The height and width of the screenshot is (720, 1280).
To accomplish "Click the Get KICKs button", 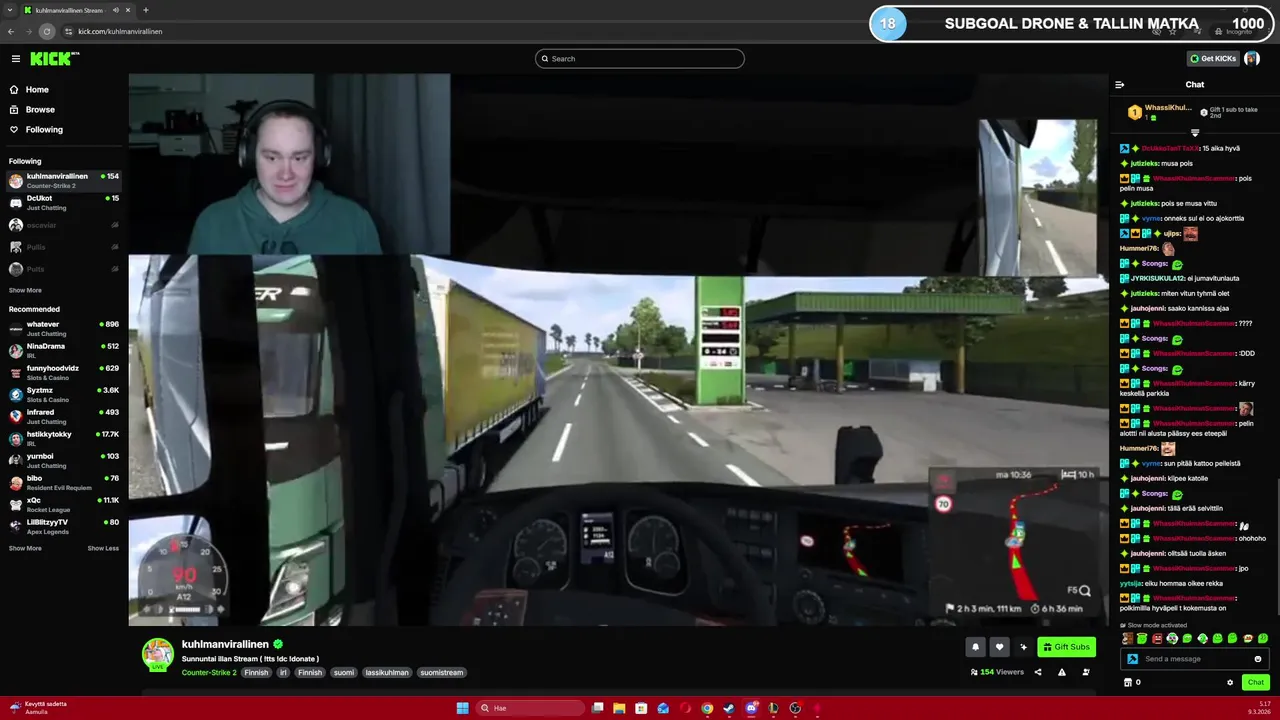I will point(1213,59).
